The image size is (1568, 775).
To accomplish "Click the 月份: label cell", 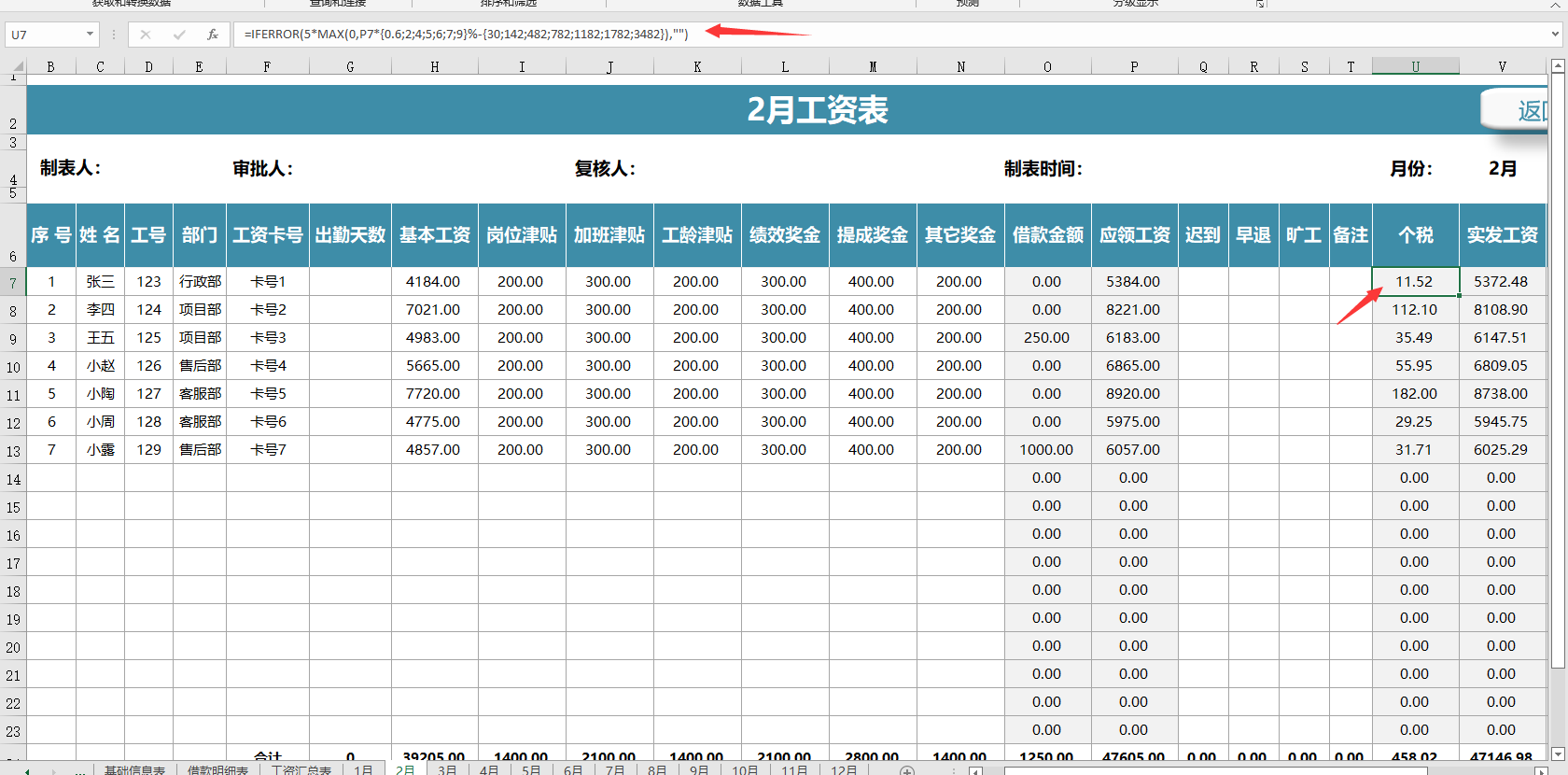I will (x=1410, y=168).
